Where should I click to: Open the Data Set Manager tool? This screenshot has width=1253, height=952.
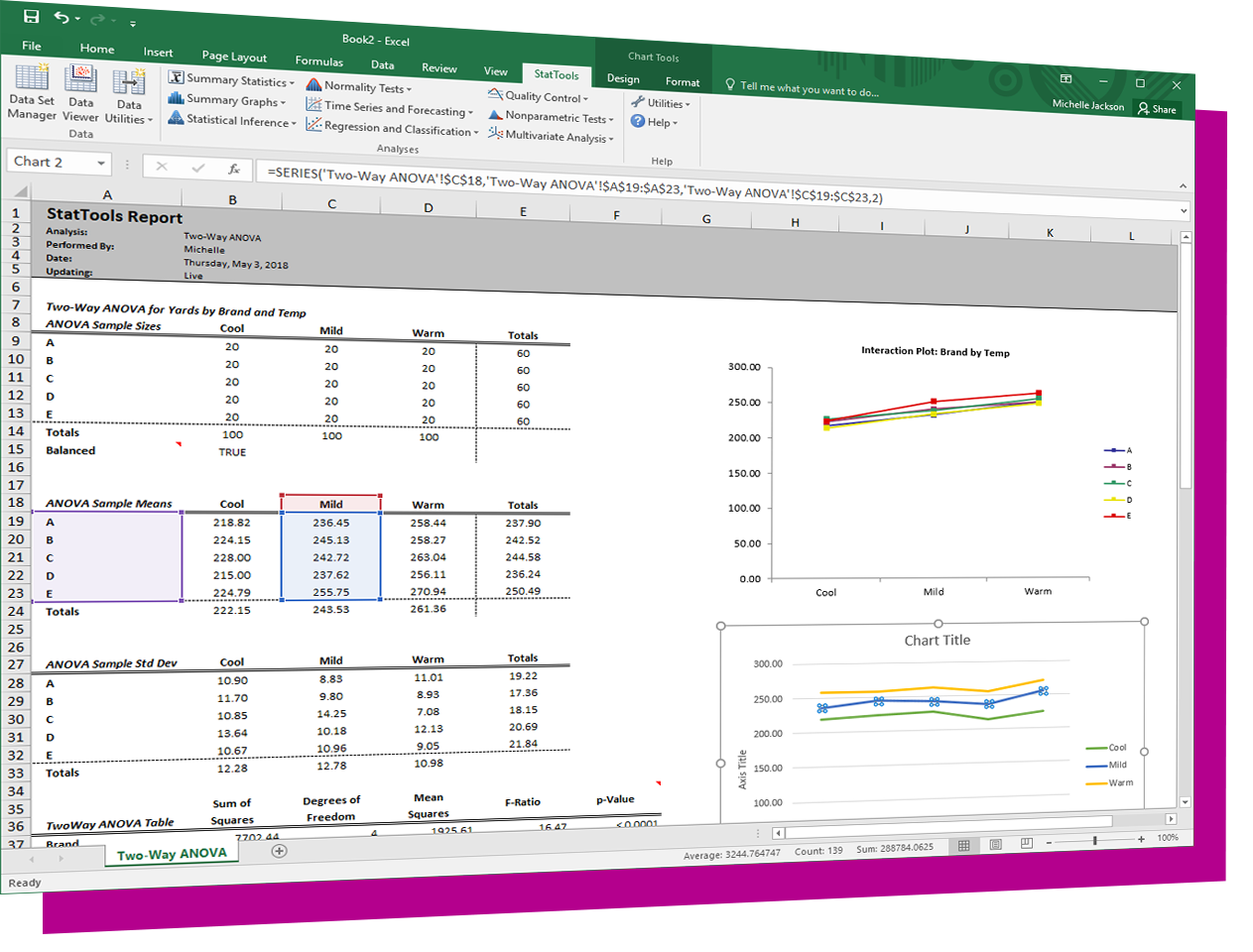32,91
